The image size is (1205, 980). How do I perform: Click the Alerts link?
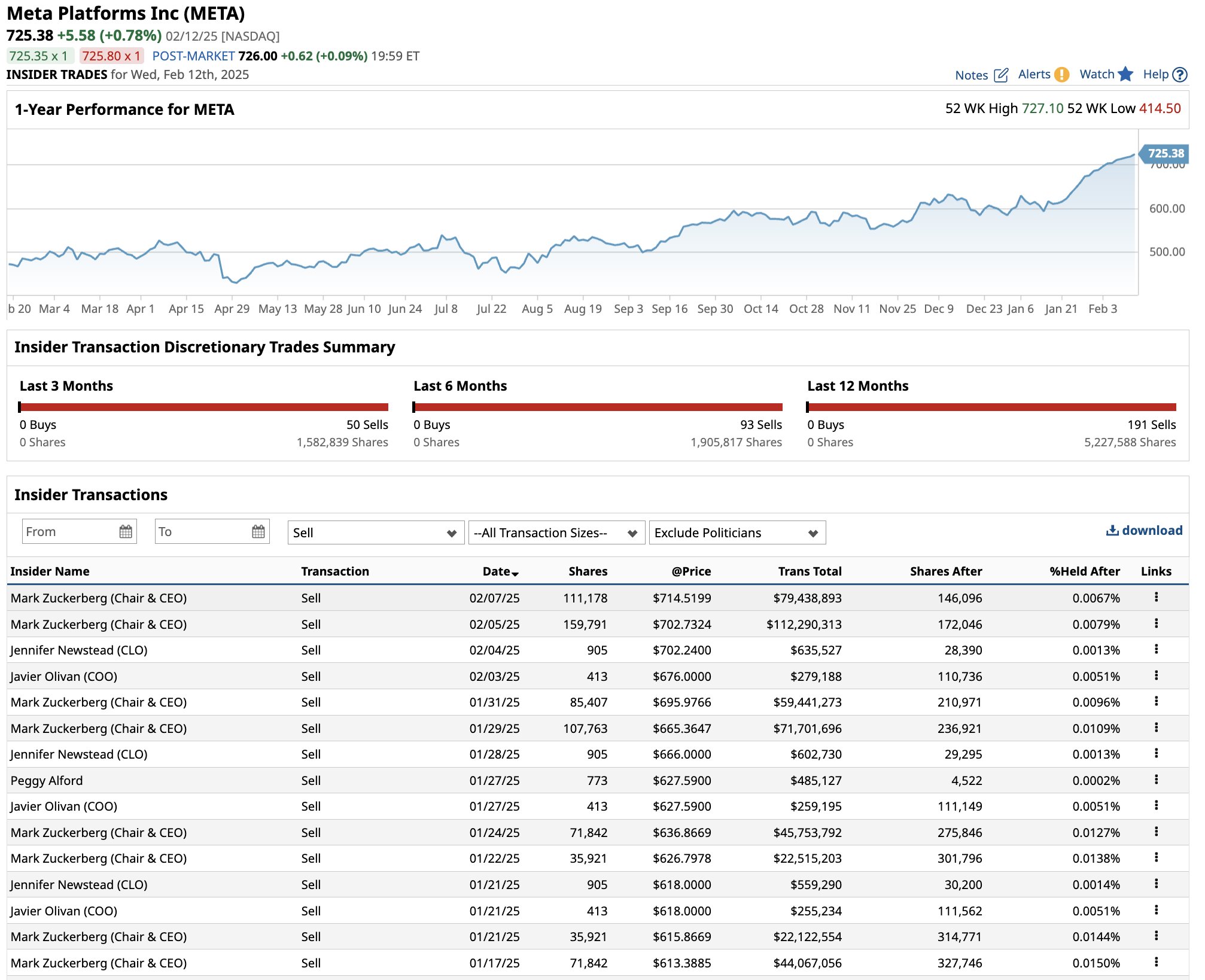click(1034, 74)
